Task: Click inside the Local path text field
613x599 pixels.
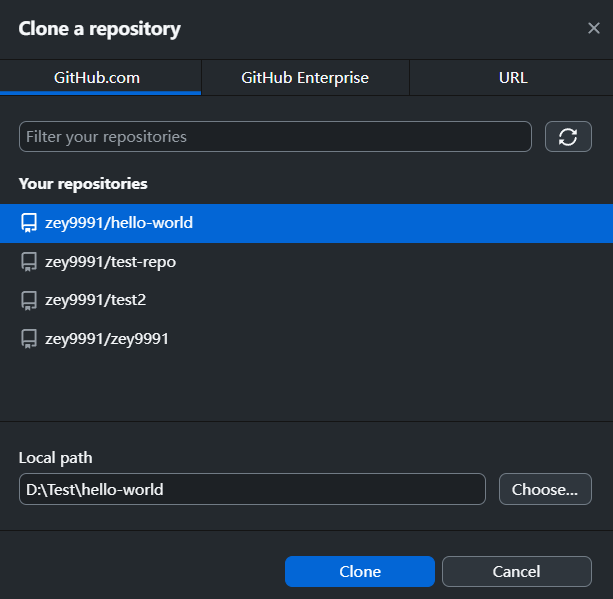Action: pyautogui.click(x=252, y=490)
